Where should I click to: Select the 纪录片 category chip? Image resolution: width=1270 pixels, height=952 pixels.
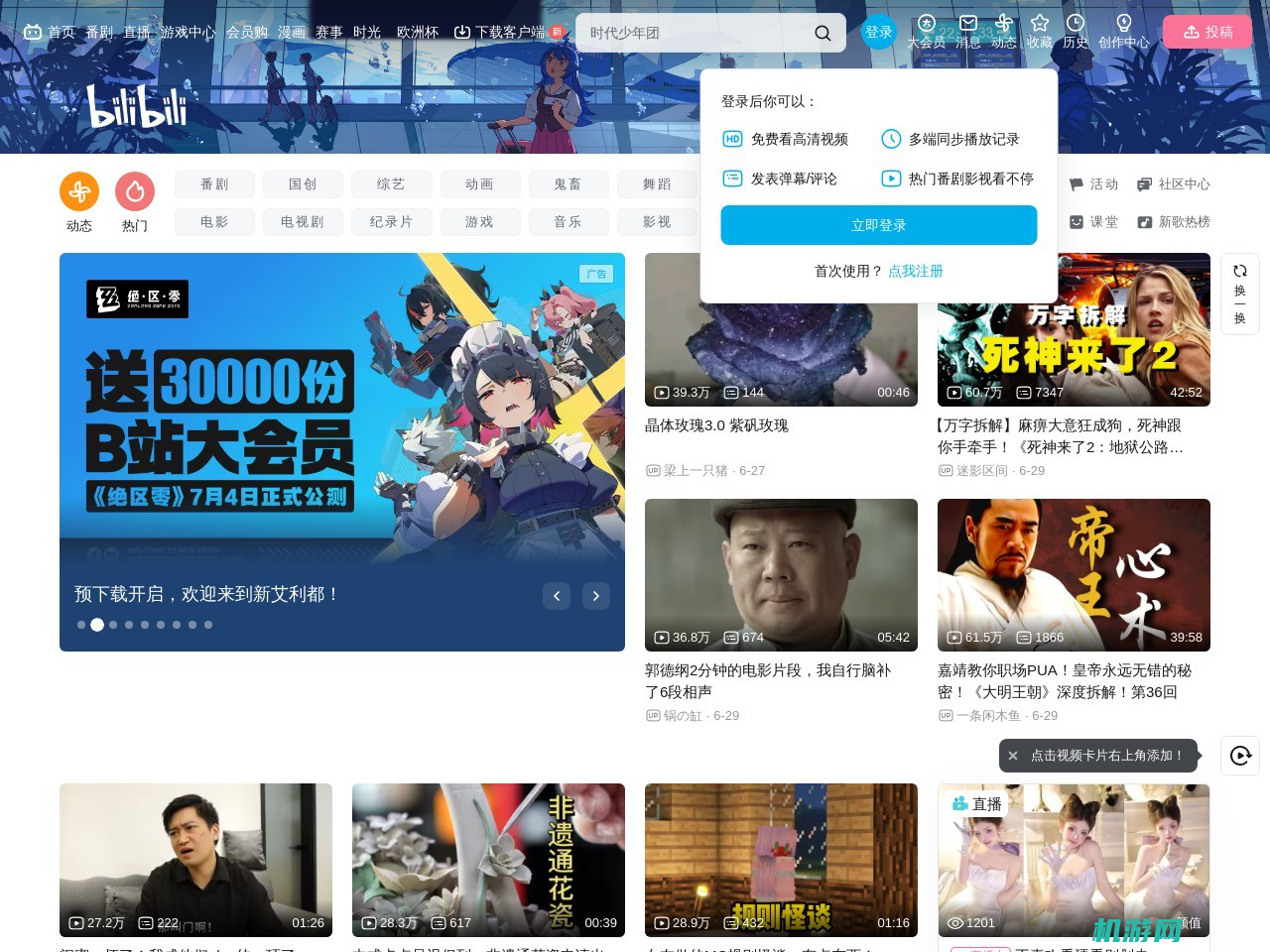[x=391, y=222]
